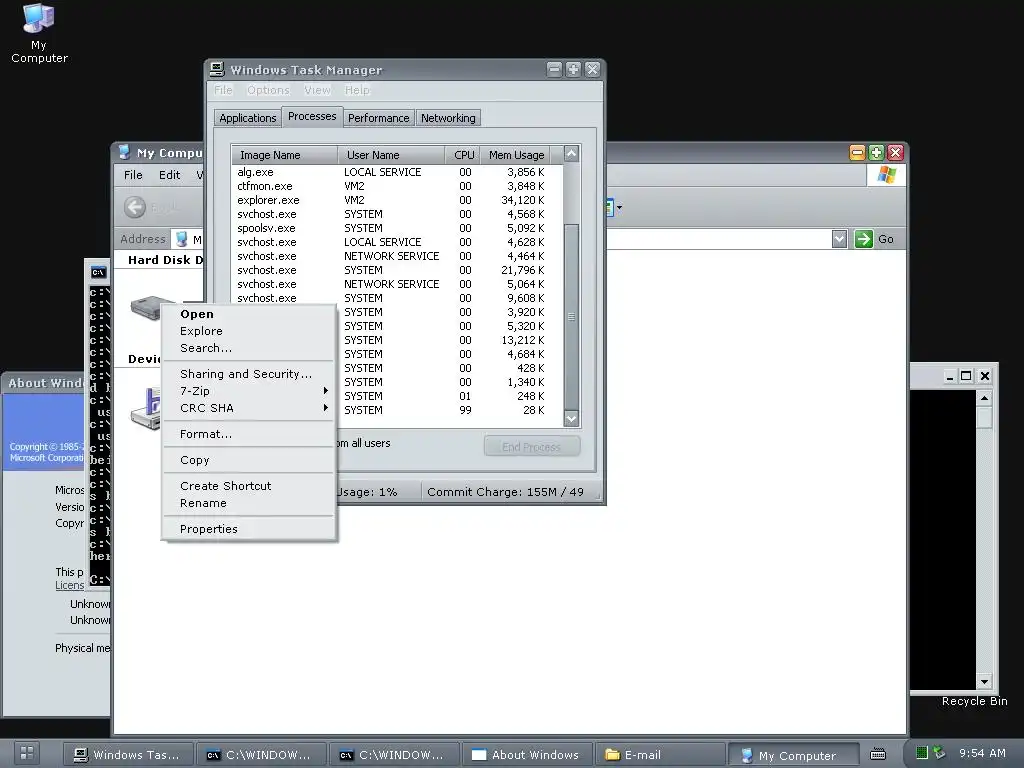This screenshot has height=768, width=1024.
Task: Choose Copy from the context menu
Action: 249,460
